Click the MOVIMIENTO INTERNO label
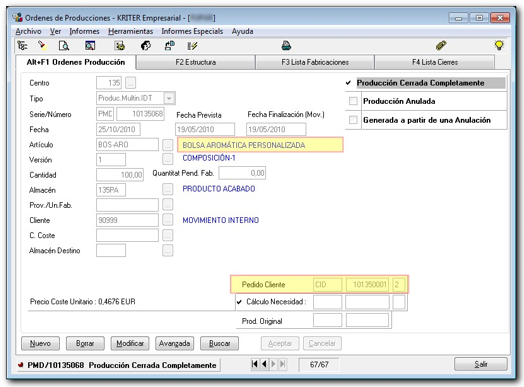 point(221,220)
